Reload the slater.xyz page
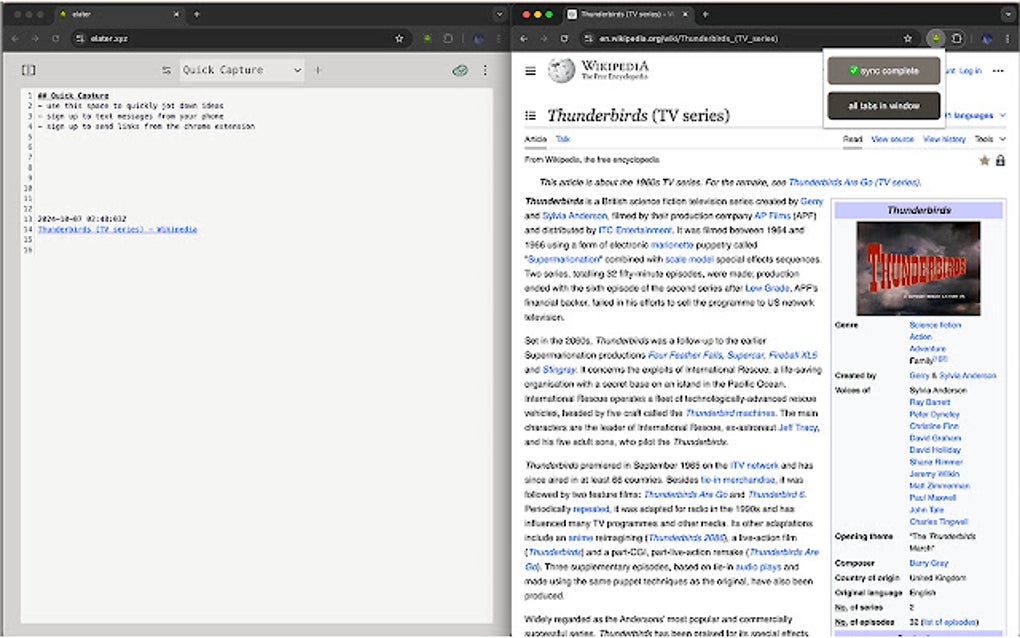 click(55, 38)
